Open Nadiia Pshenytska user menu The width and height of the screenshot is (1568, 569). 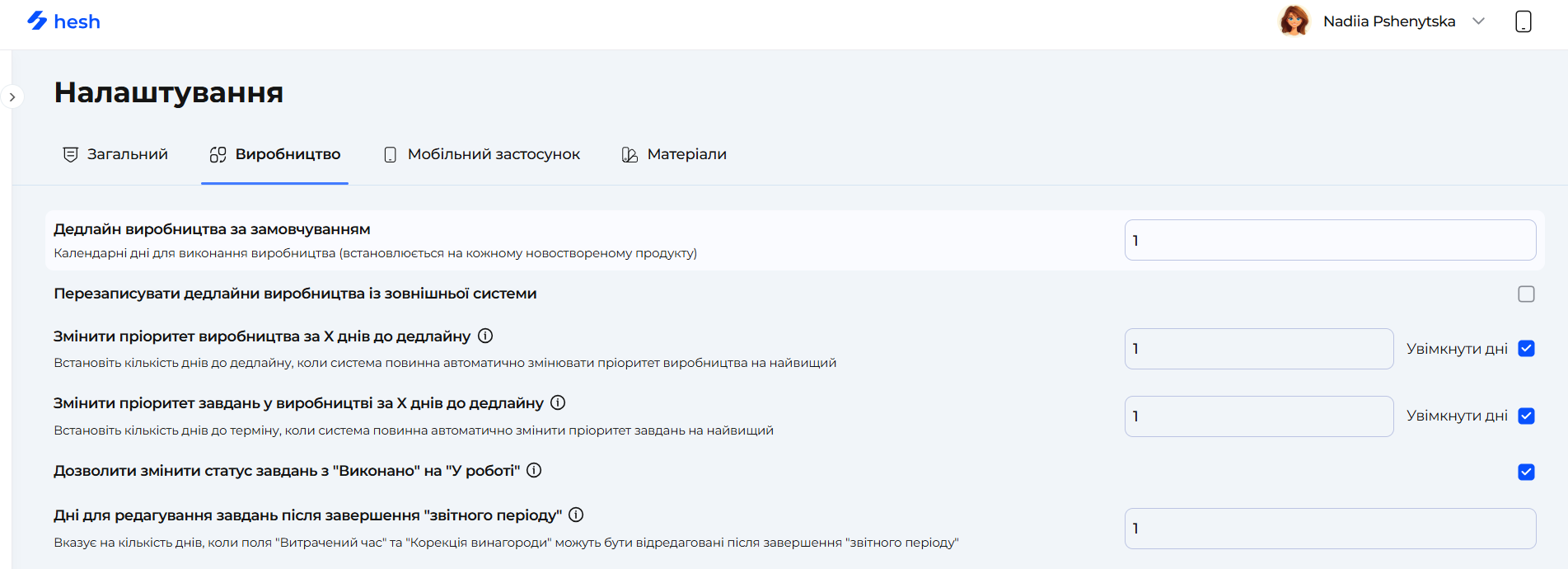1388,21
